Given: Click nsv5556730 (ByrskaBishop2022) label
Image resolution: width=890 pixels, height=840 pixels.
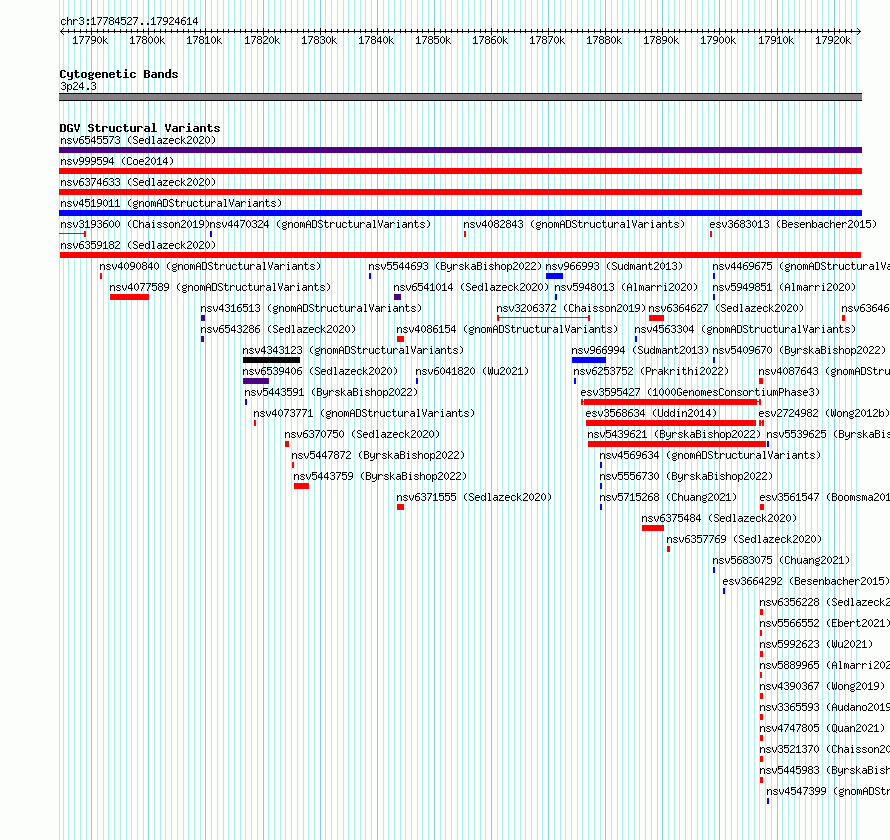Looking at the screenshot, I should click(x=686, y=476).
